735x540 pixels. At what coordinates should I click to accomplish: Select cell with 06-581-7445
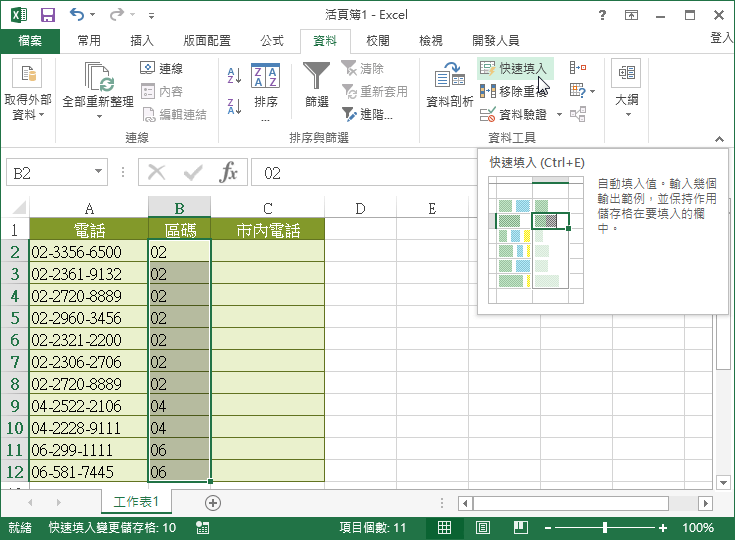point(89,472)
